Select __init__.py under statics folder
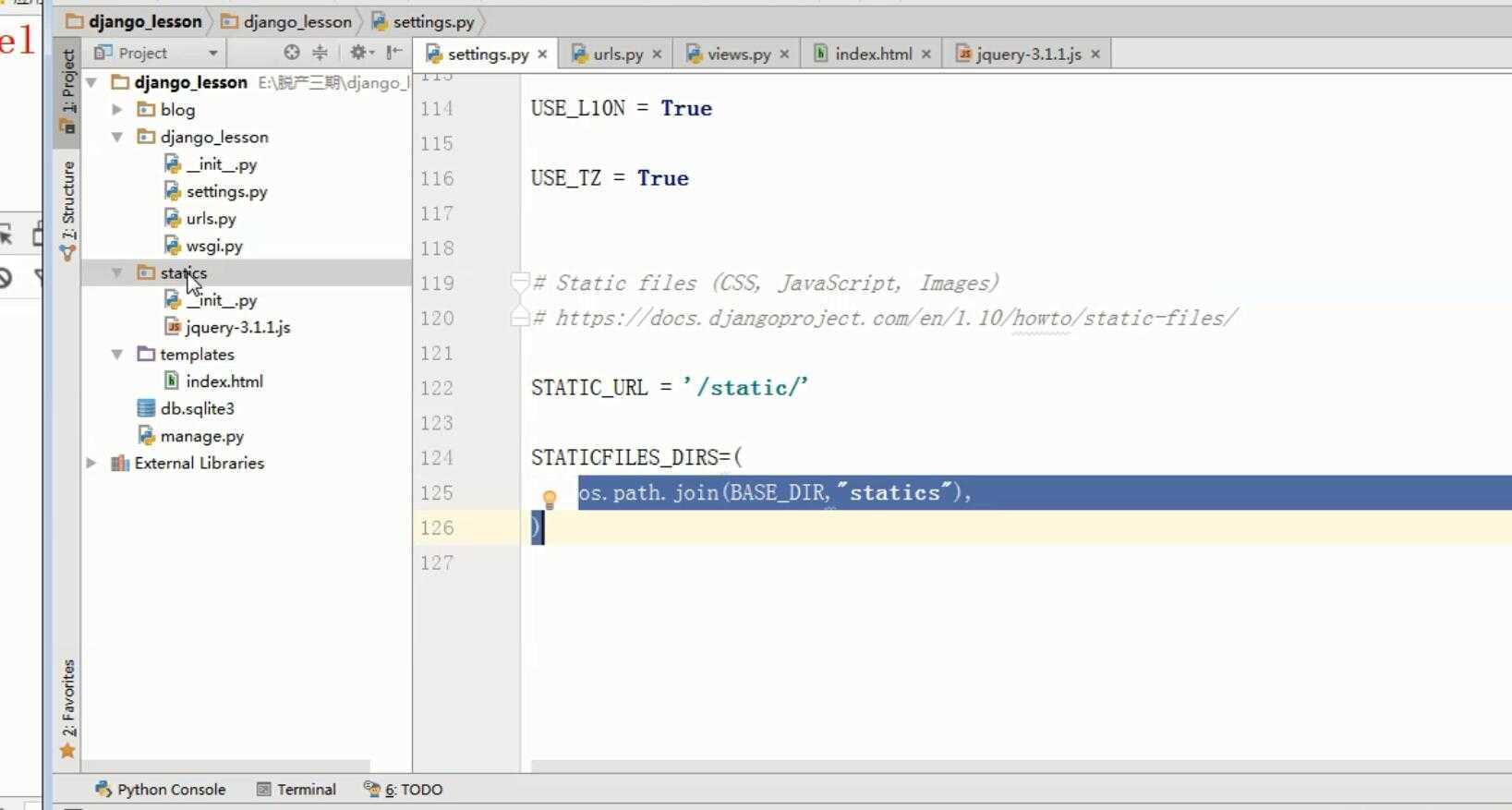 pos(221,300)
